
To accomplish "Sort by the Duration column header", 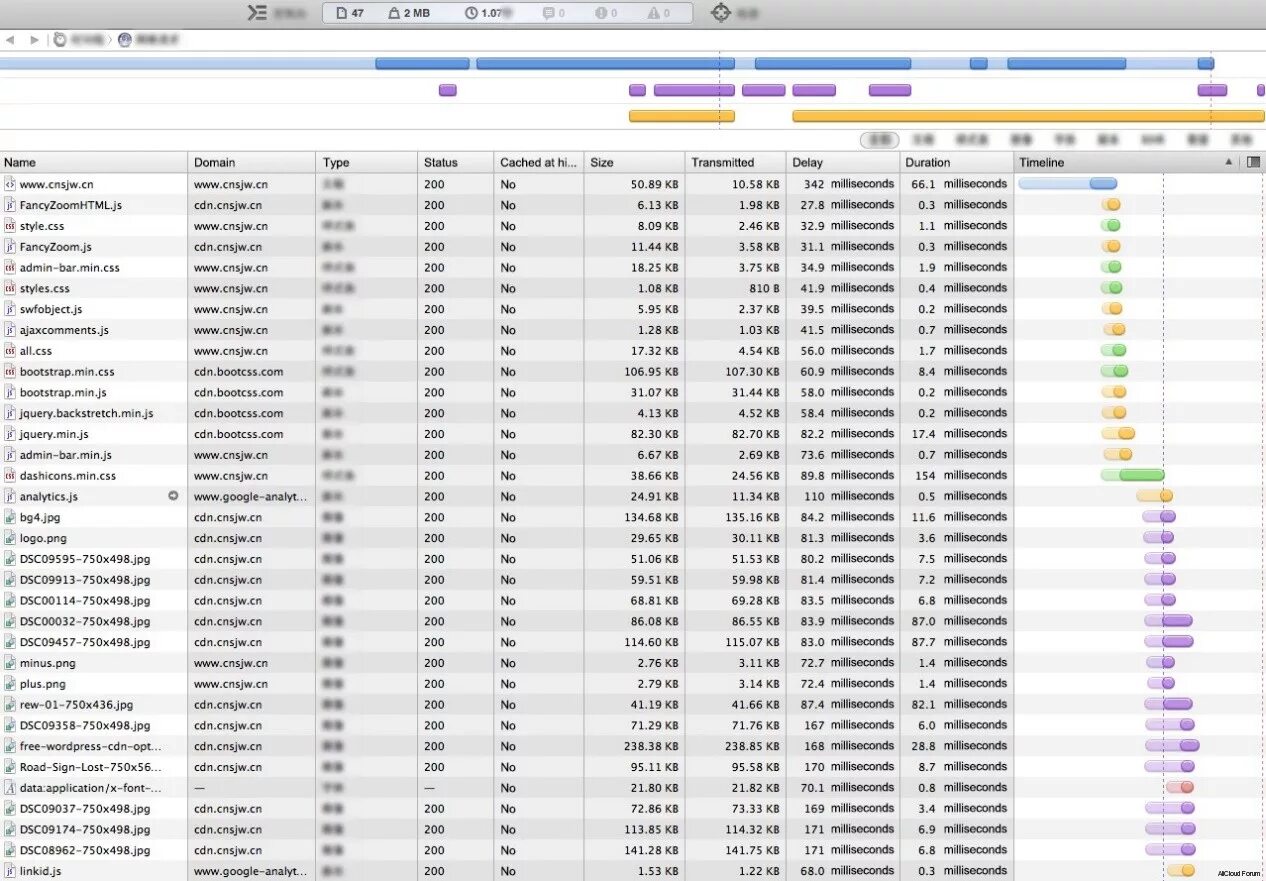I will click(x=955, y=162).
